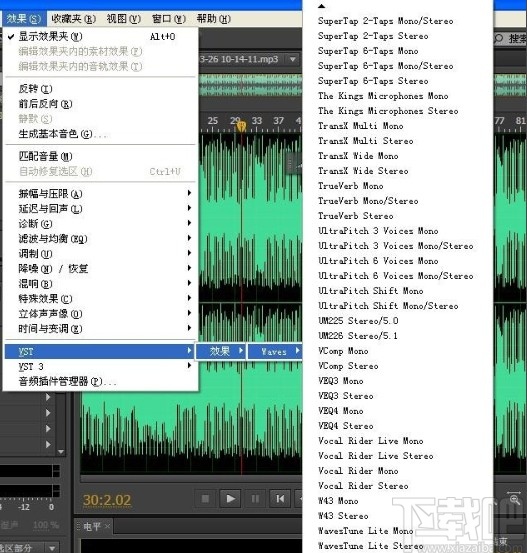Viewport: 527px width, 553px height.
Task: Select UltraPitch 6 Voices Mono/Stereo
Action: (395, 276)
